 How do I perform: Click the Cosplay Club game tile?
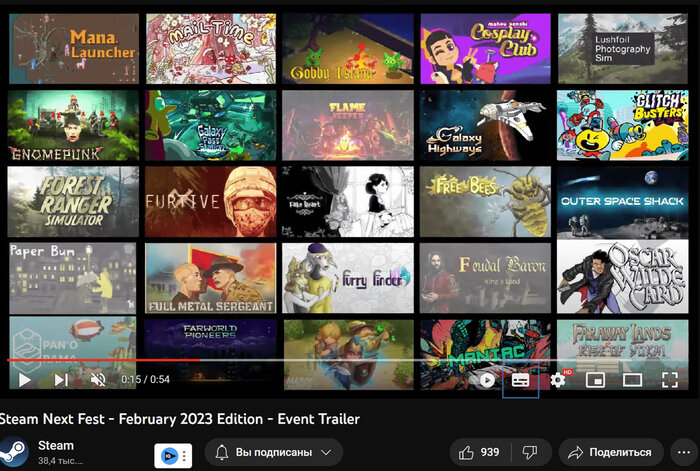point(485,48)
